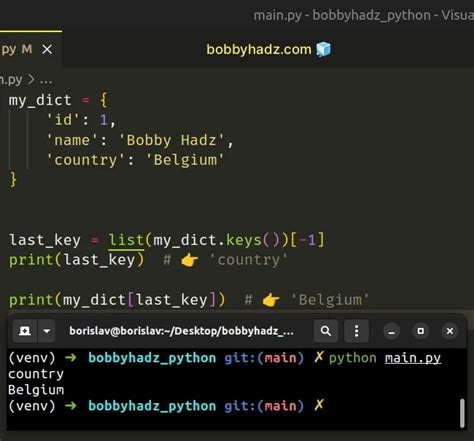Expand the terminal new tab dropdown arrow

[47, 331]
